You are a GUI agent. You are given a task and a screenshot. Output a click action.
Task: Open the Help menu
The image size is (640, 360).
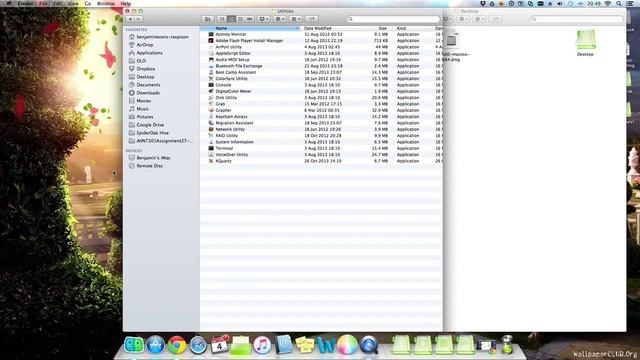[126, 4]
